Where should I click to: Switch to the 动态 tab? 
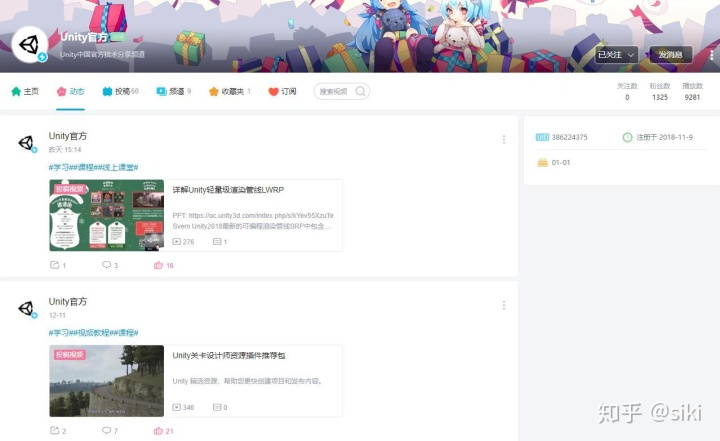[x=70, y=91]
